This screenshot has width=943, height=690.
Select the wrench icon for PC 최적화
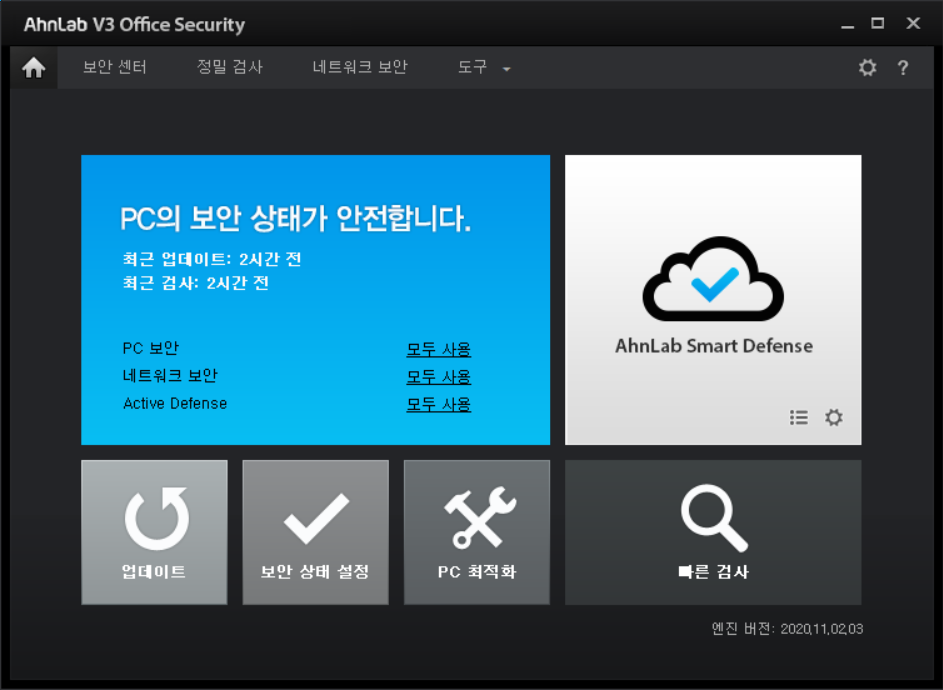tap(476, 516)
